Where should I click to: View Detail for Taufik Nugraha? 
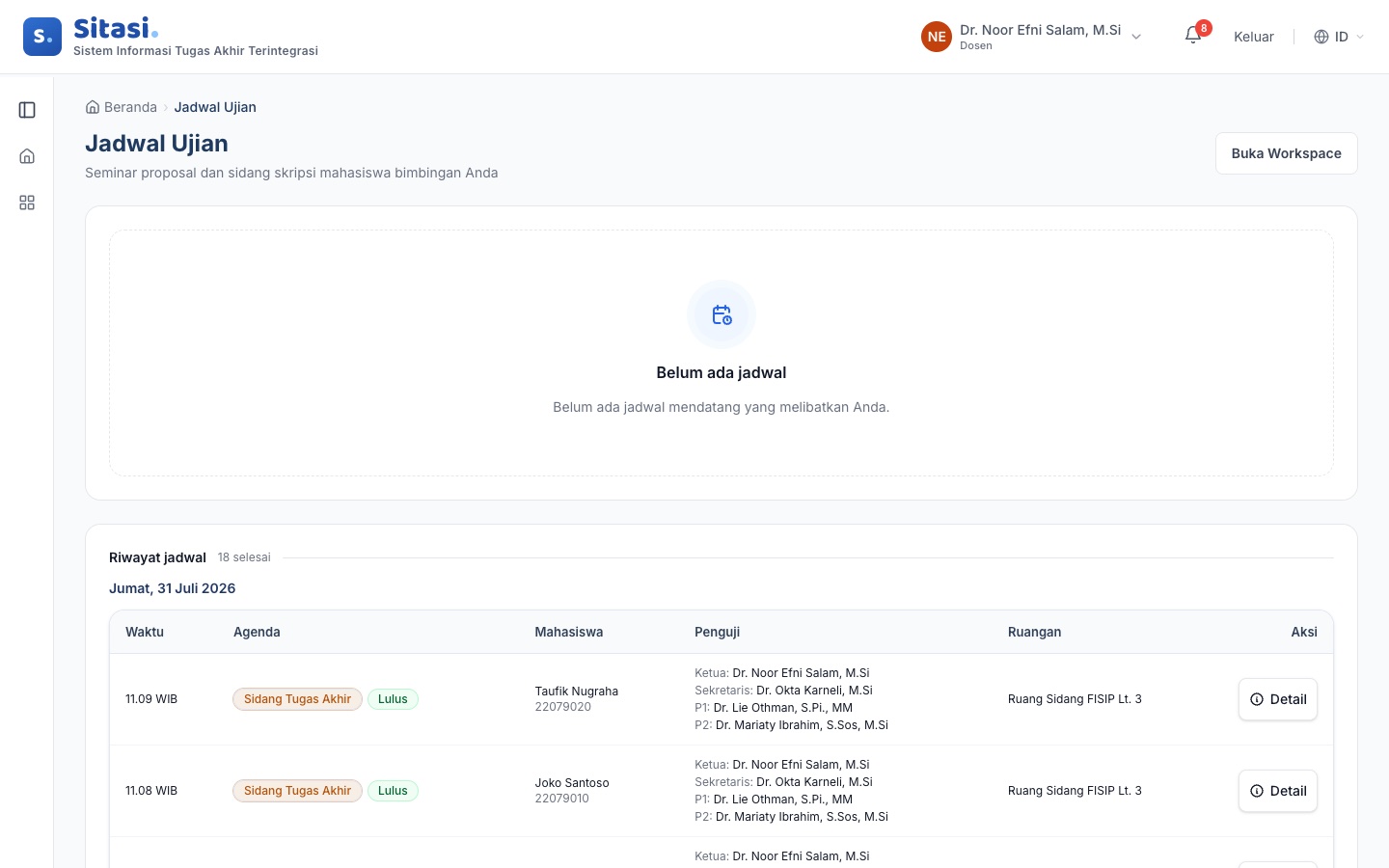[1278, 699]
